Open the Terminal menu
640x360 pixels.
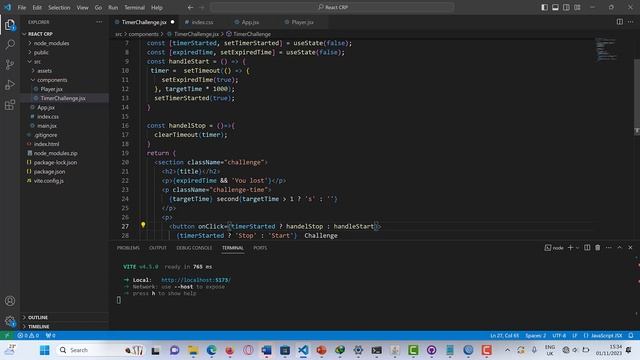pyautogui.click(x=134, y=7)
